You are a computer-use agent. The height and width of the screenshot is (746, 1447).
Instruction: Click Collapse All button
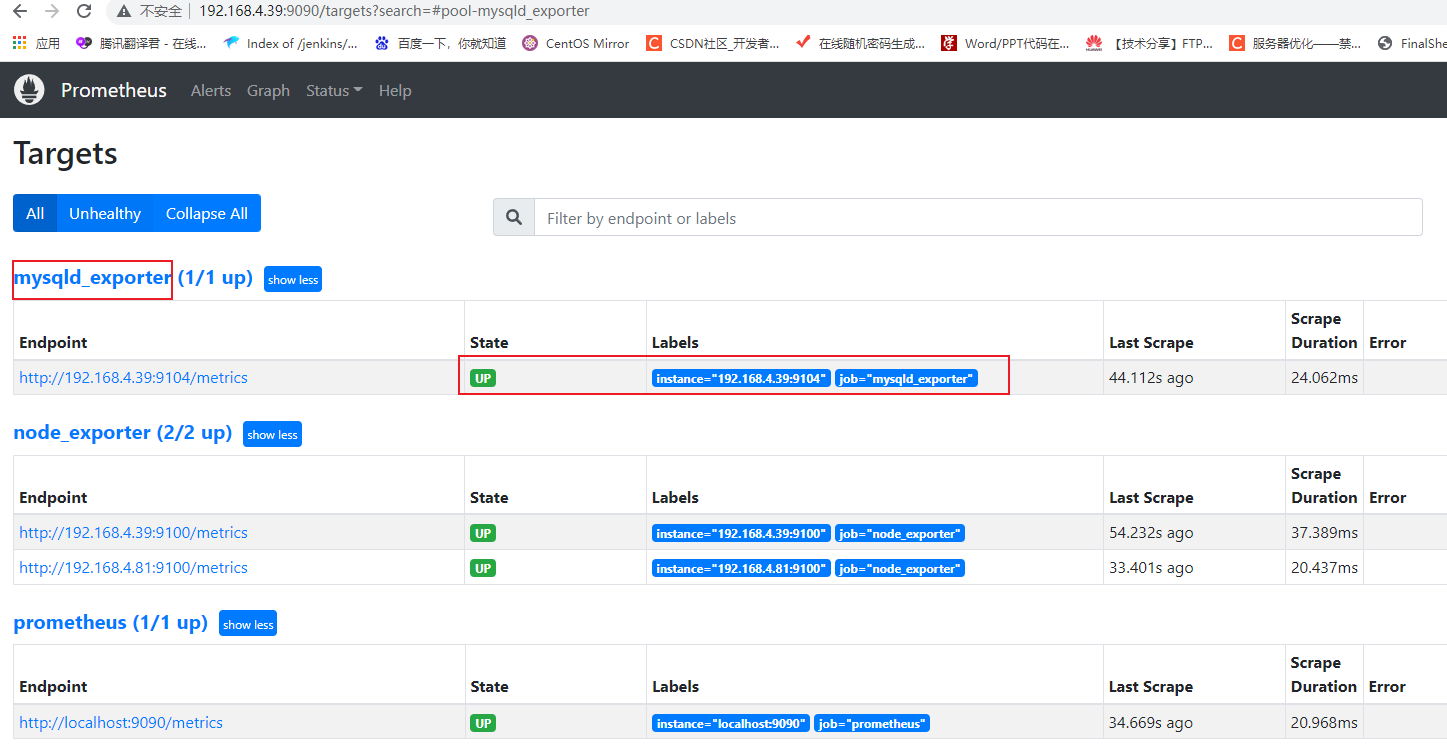click(x=207, y=213)
